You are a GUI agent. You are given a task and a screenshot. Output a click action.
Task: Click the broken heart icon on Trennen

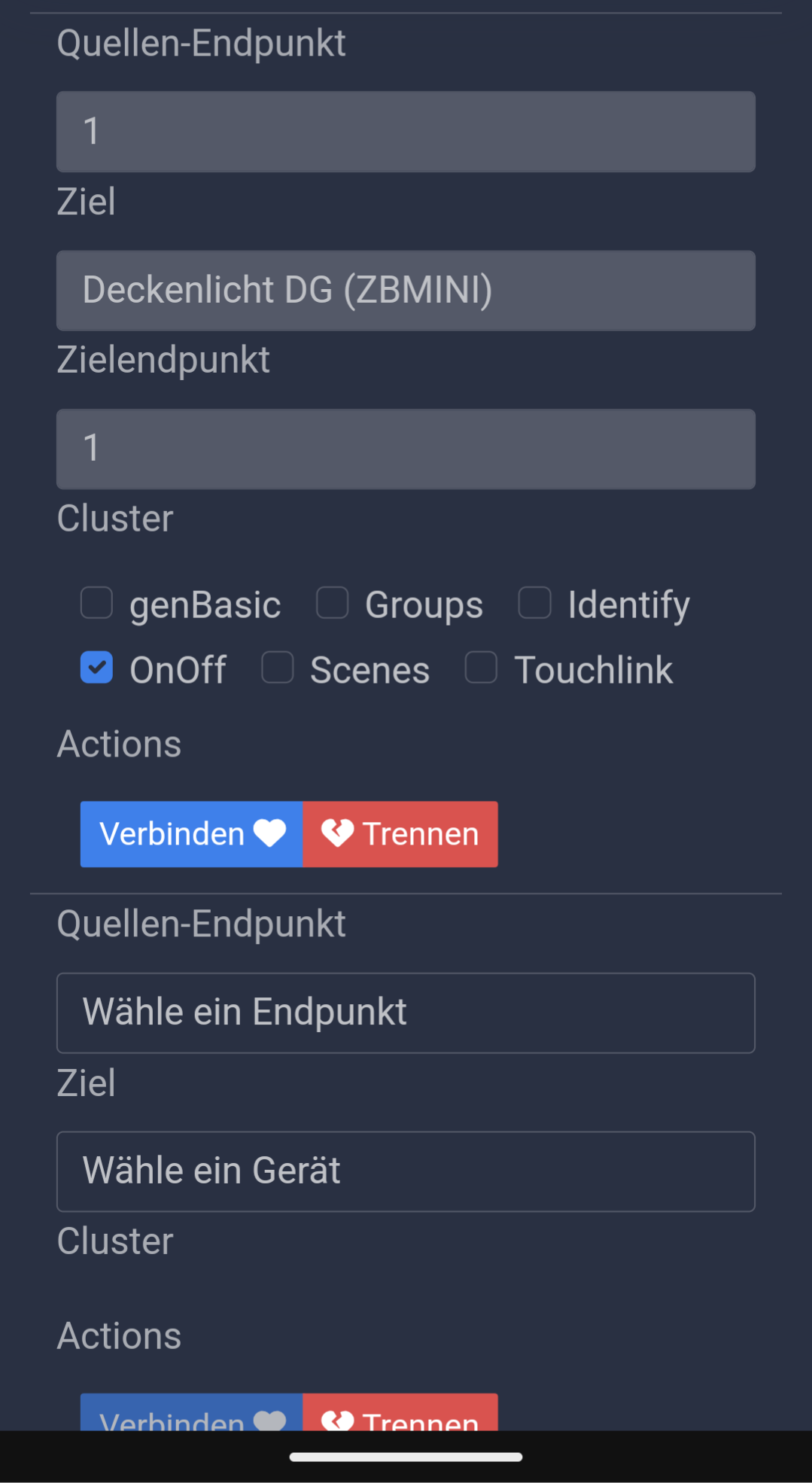tap(337, 833)
